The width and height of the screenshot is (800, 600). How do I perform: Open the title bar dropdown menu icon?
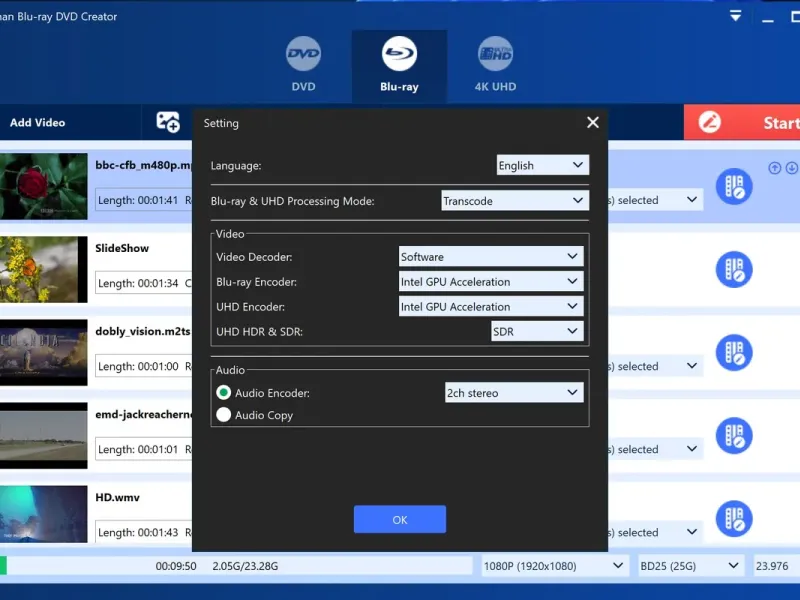735,16
